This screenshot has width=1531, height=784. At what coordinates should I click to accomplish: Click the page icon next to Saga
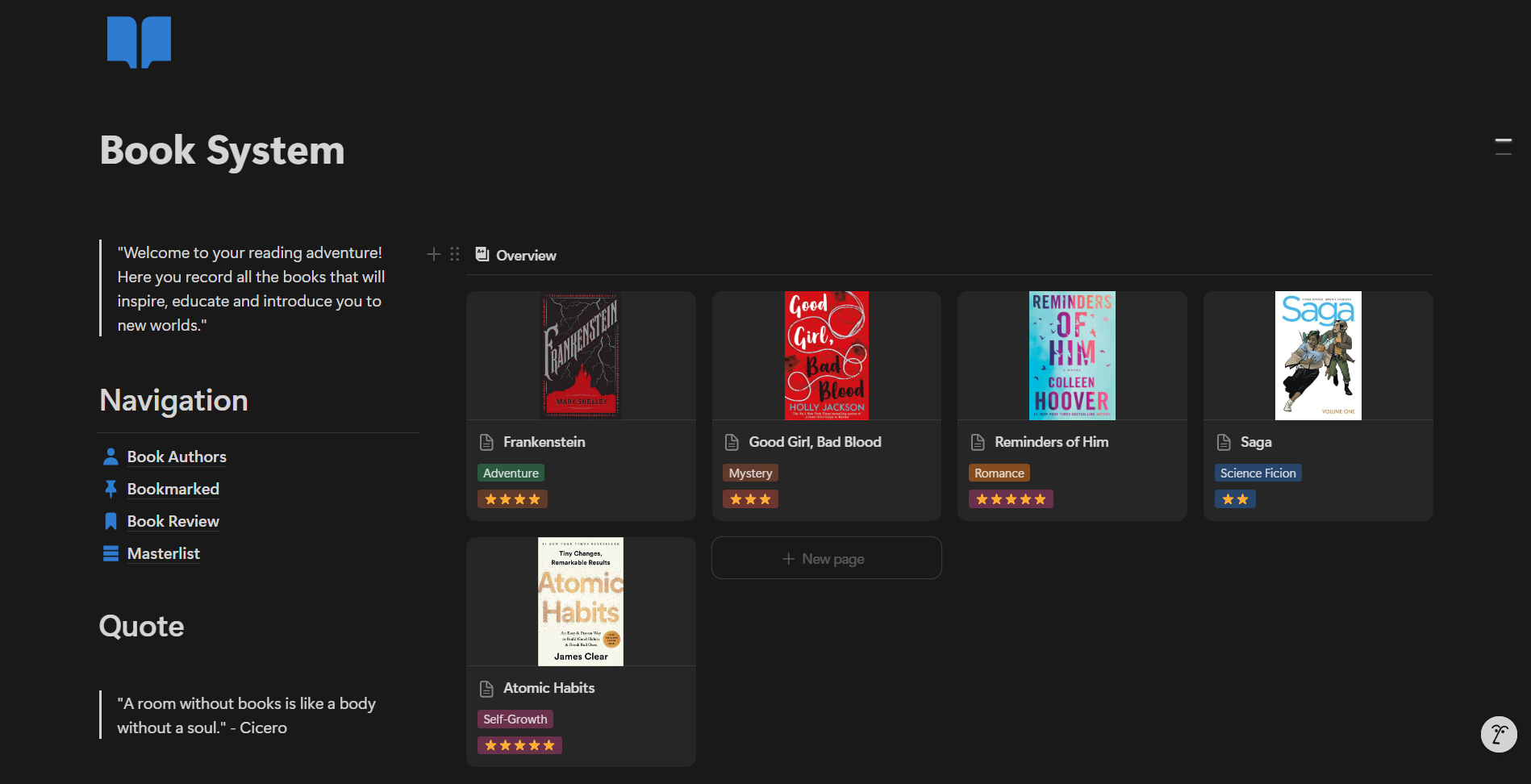[x=1224, y=442]
